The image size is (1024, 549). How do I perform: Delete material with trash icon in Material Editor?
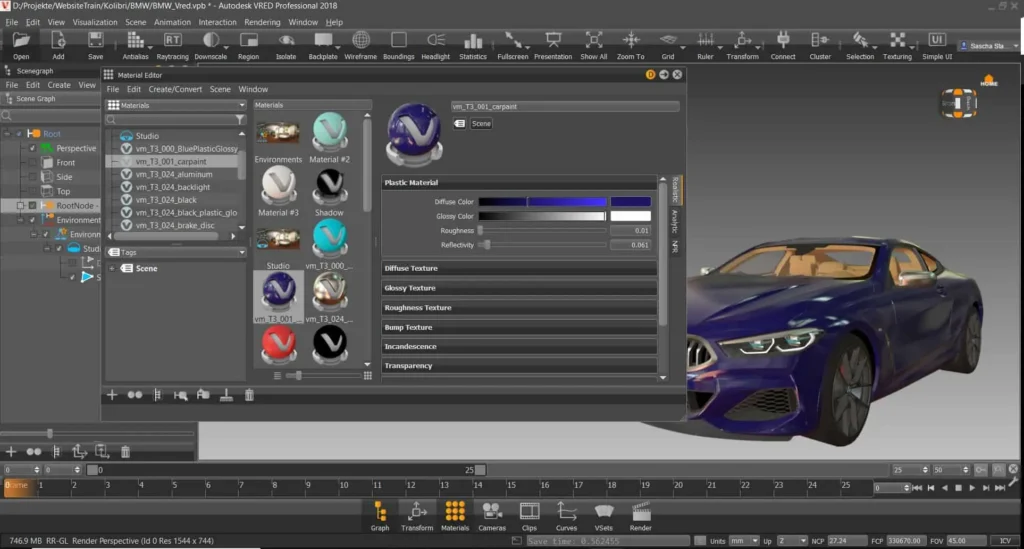pos(249,395)
